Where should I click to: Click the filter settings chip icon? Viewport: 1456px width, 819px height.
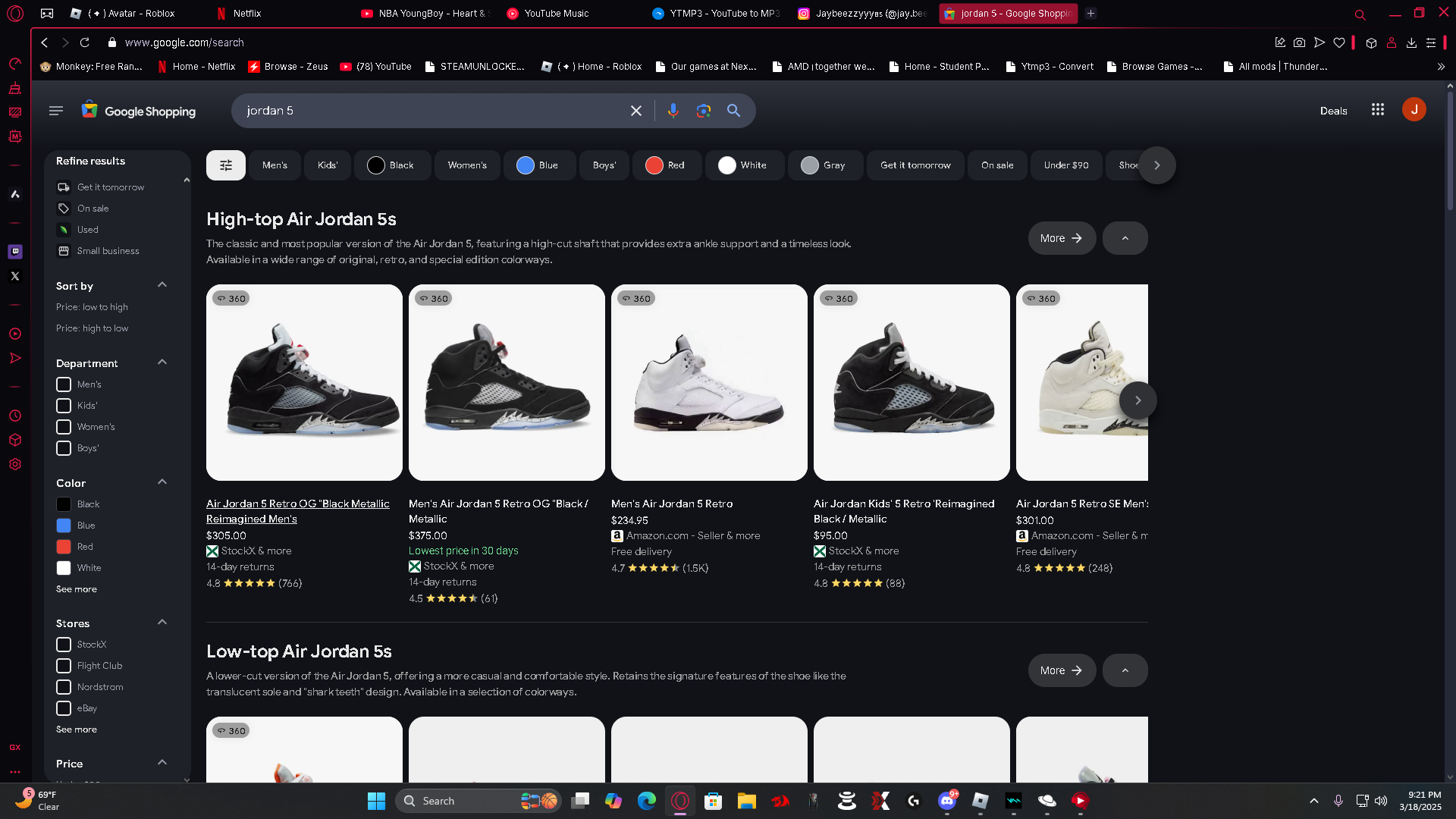226,165
